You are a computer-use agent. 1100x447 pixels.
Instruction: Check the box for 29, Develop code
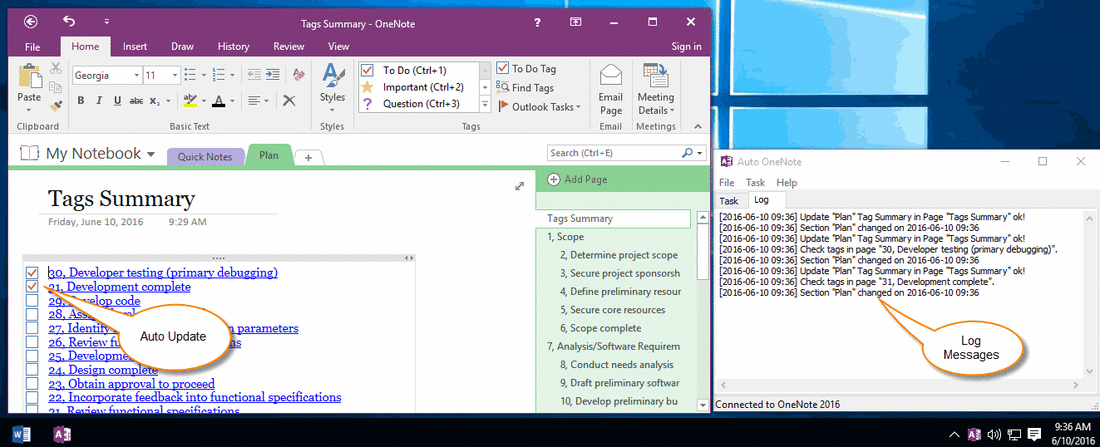(32, 301)
